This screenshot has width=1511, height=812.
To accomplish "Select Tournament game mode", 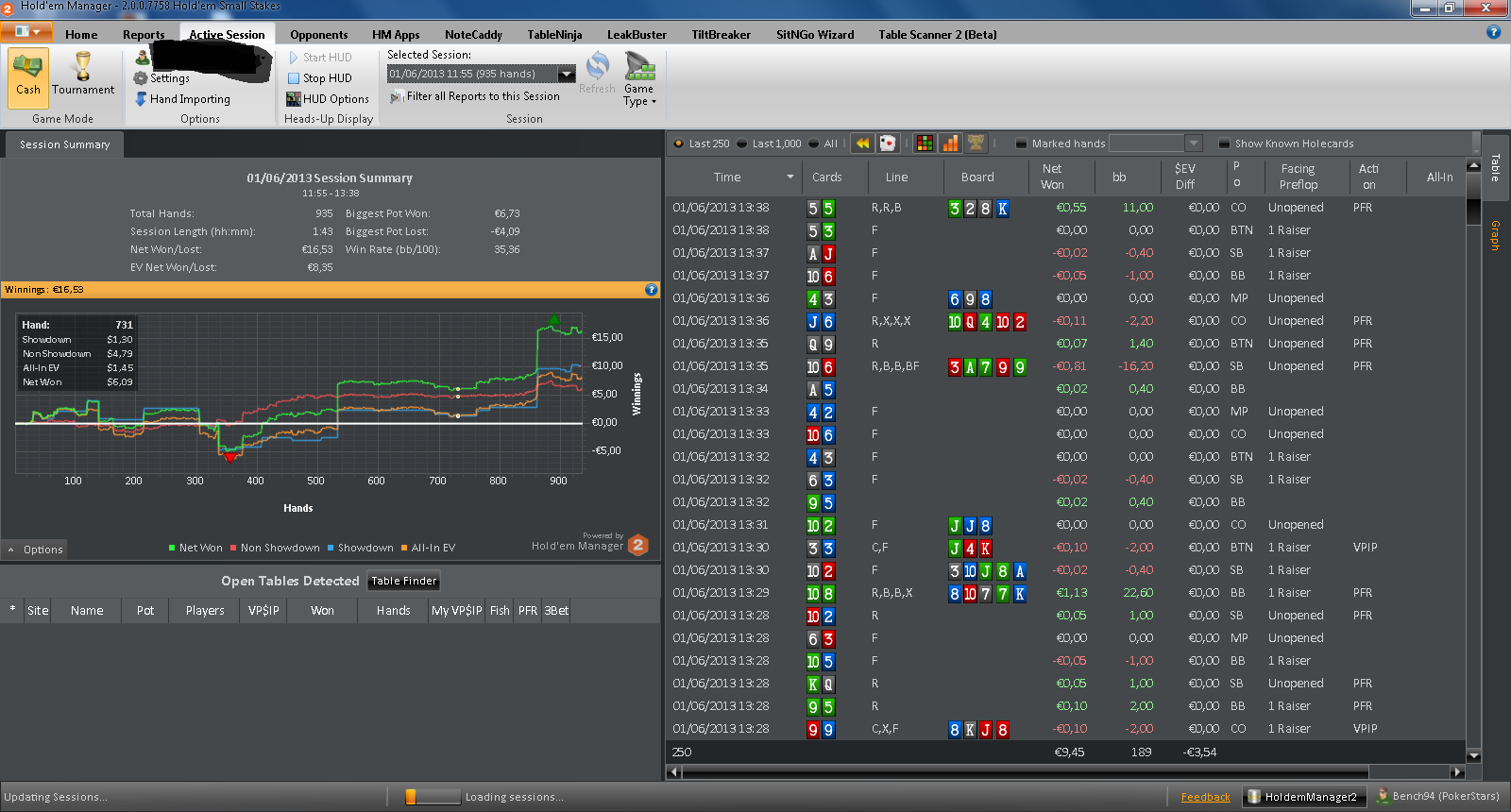I will 83,76.
